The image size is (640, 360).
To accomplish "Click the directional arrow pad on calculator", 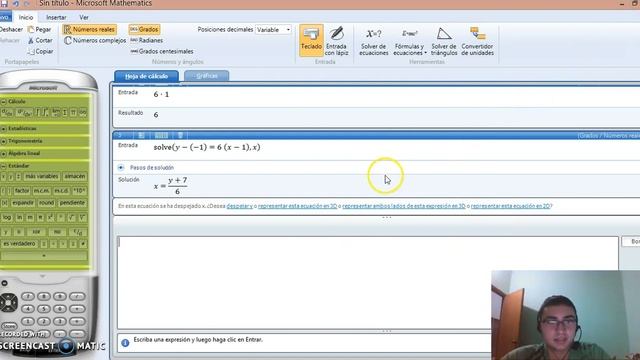I will [8, 302].
